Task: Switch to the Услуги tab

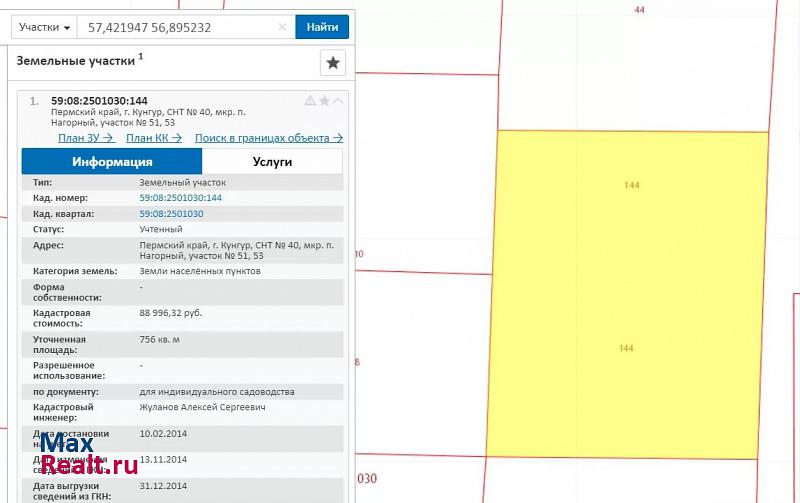Action: (x=272, y=162)
